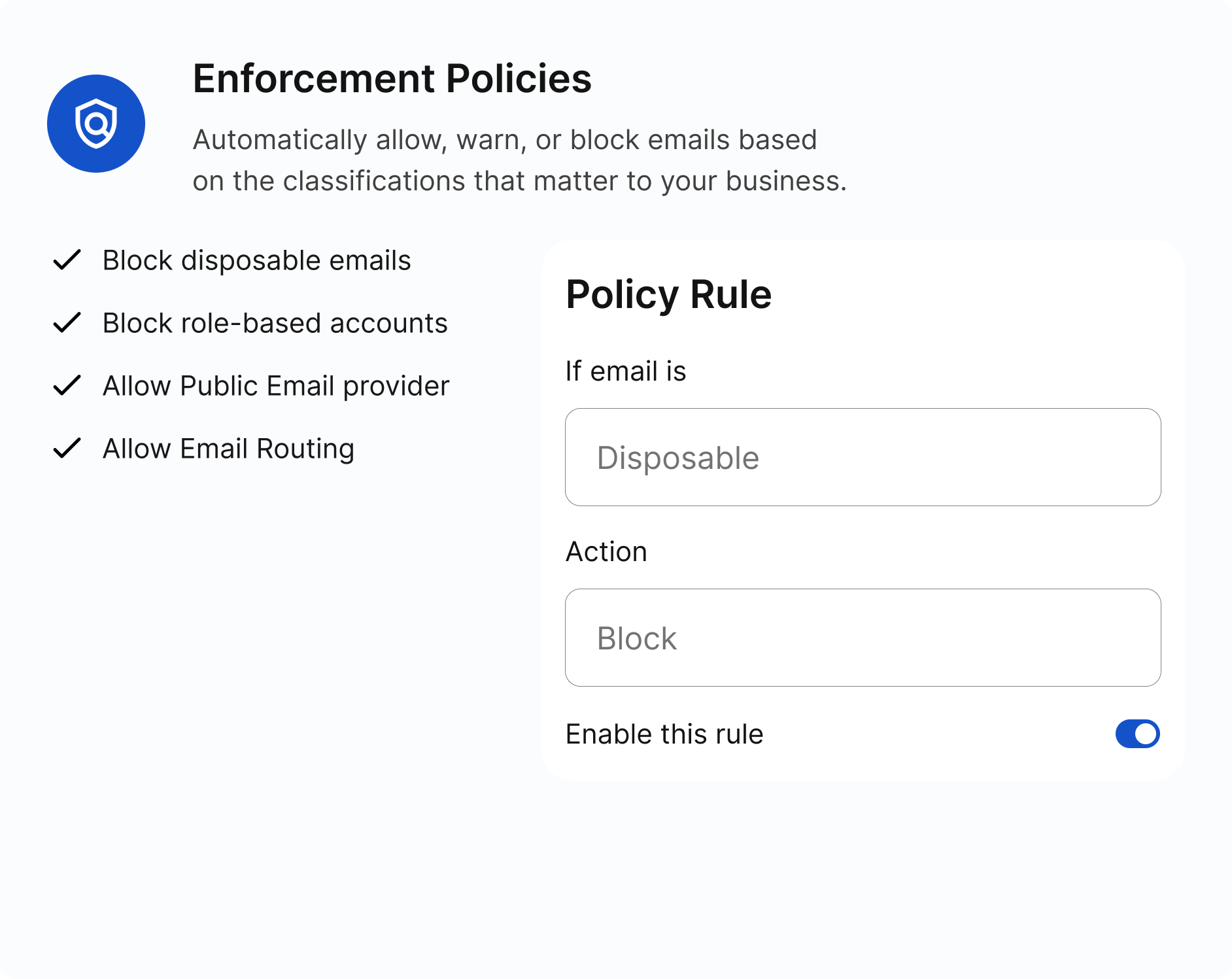Open the Block action field
1232x979 pixels.
863,638
